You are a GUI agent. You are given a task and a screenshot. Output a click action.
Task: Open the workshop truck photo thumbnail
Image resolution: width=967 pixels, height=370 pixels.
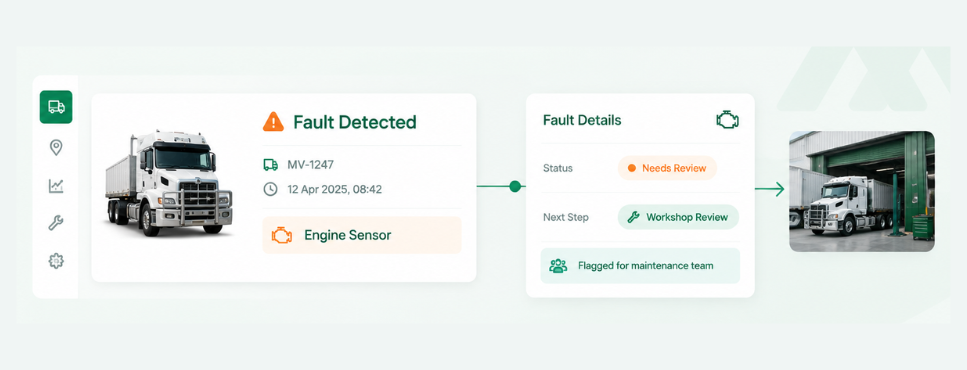[x=862, y=191]
